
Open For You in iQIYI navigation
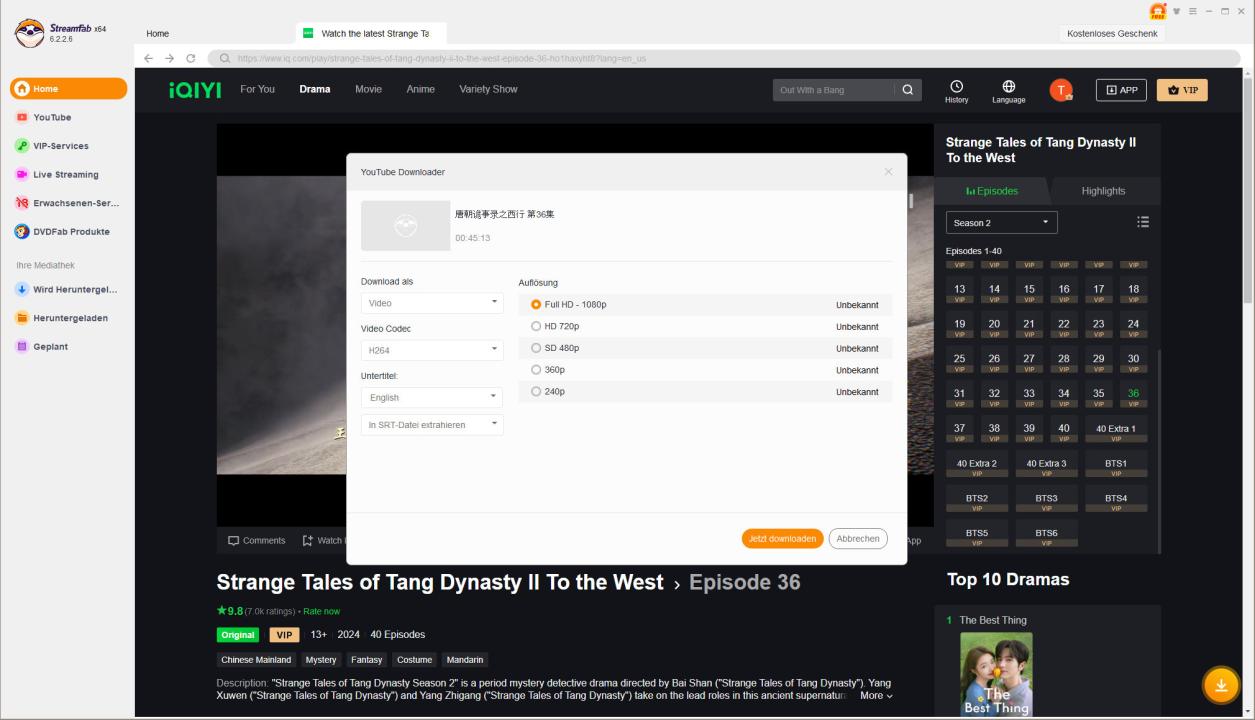click(258, 89)
